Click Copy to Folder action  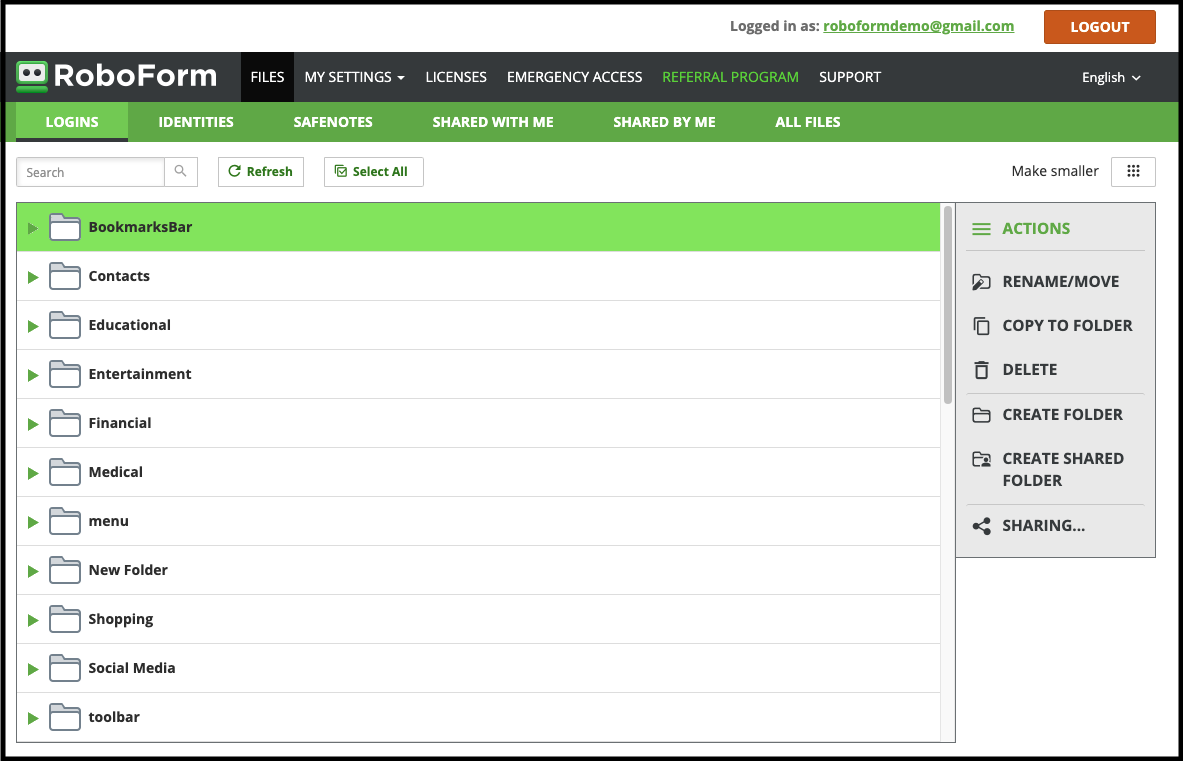coord(1067,325)
